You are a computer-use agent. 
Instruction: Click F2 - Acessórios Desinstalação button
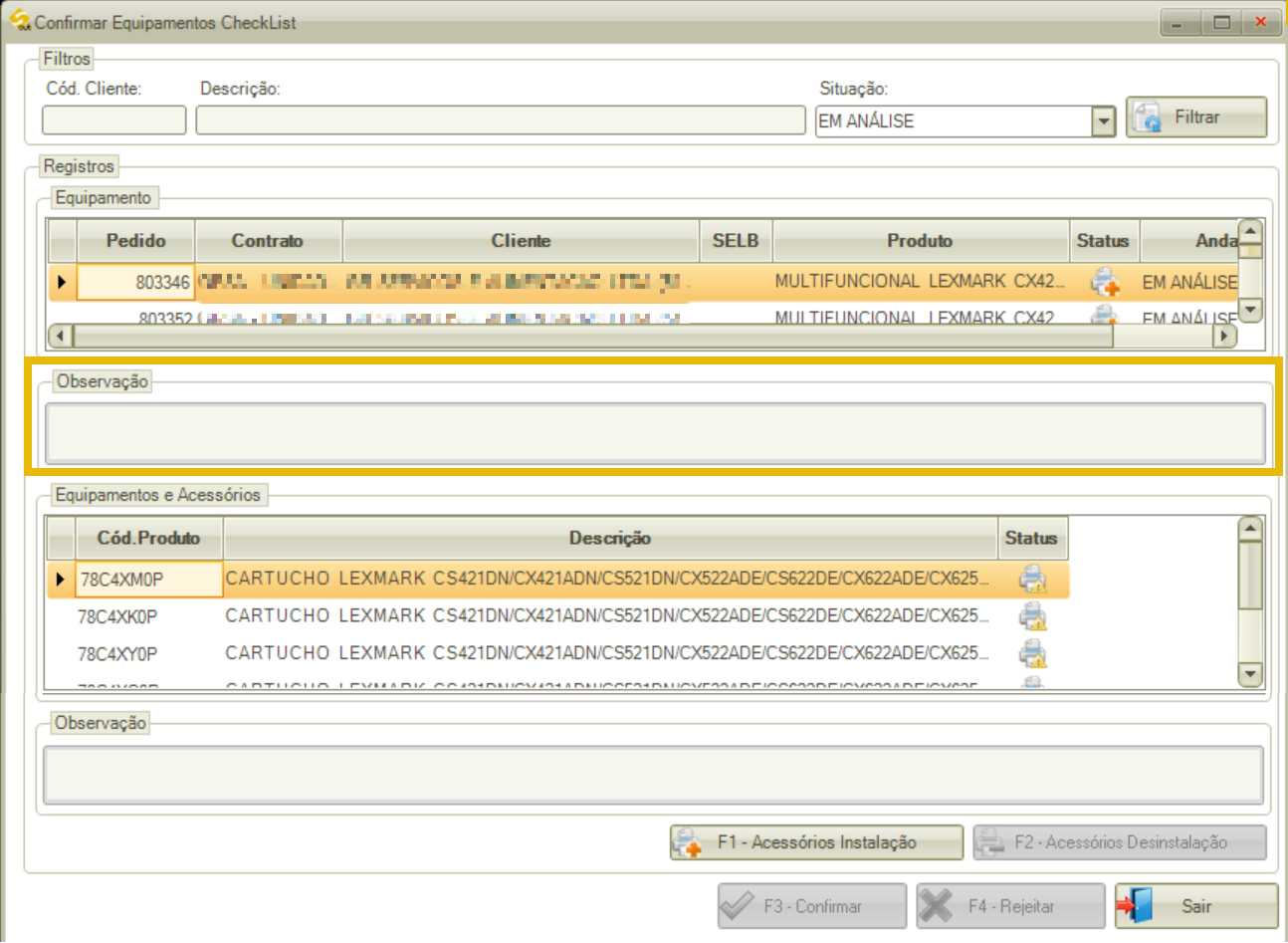coord(1120,842)
